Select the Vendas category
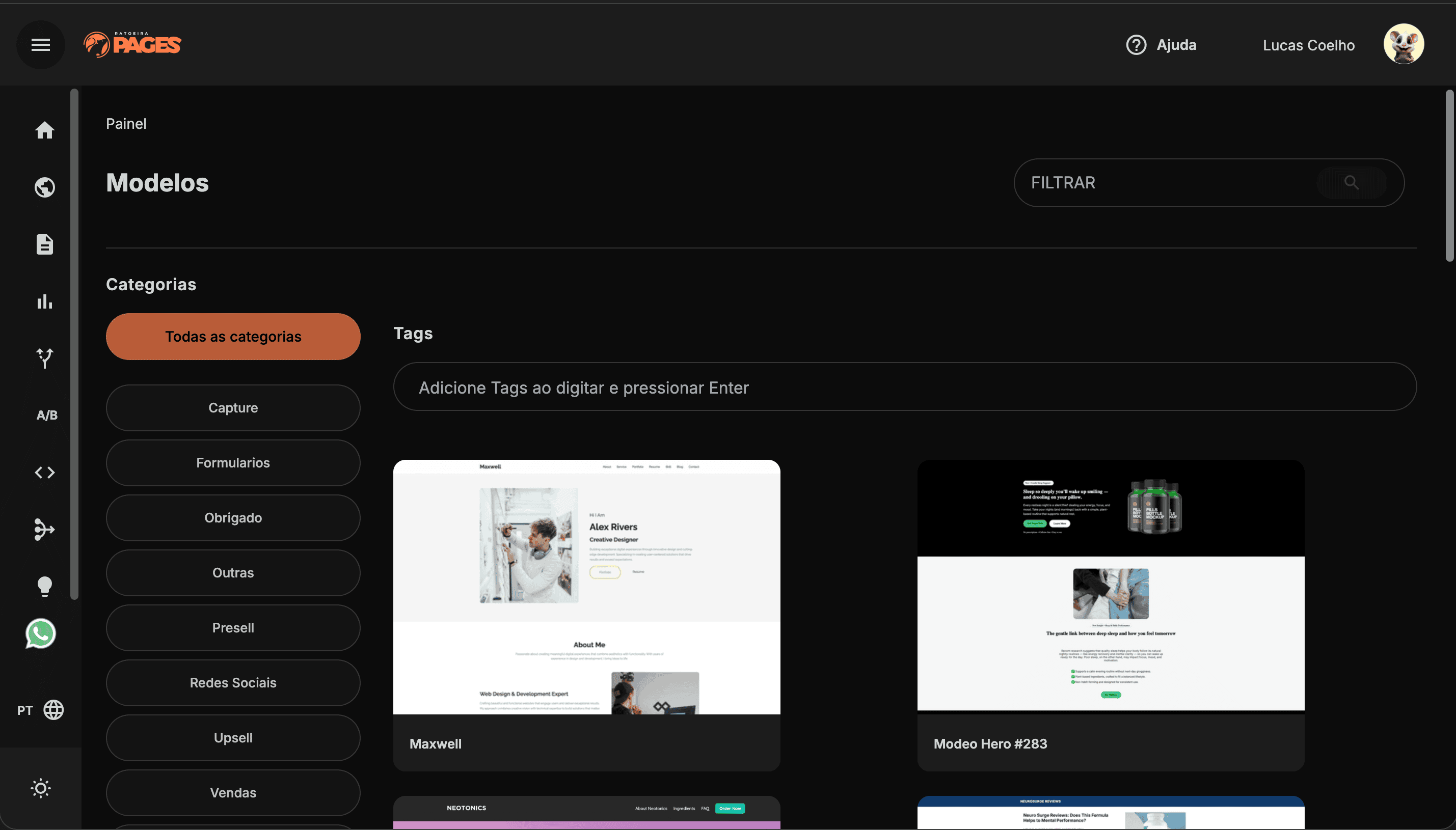The width and height of the screenshot is (1456, 830). pyautogui.click(x=233, y=792)
